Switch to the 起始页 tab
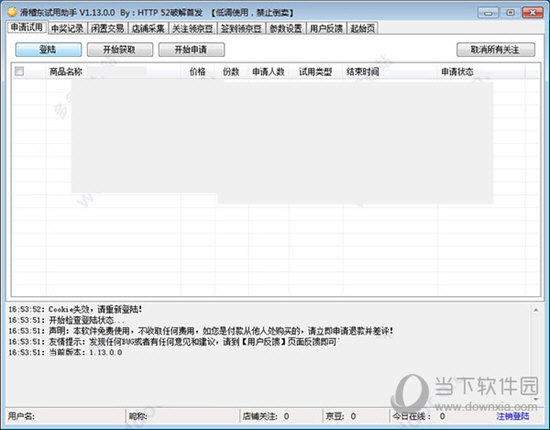Image resolution: width=550 pixels, height=430 pixels. pos(362,28)
